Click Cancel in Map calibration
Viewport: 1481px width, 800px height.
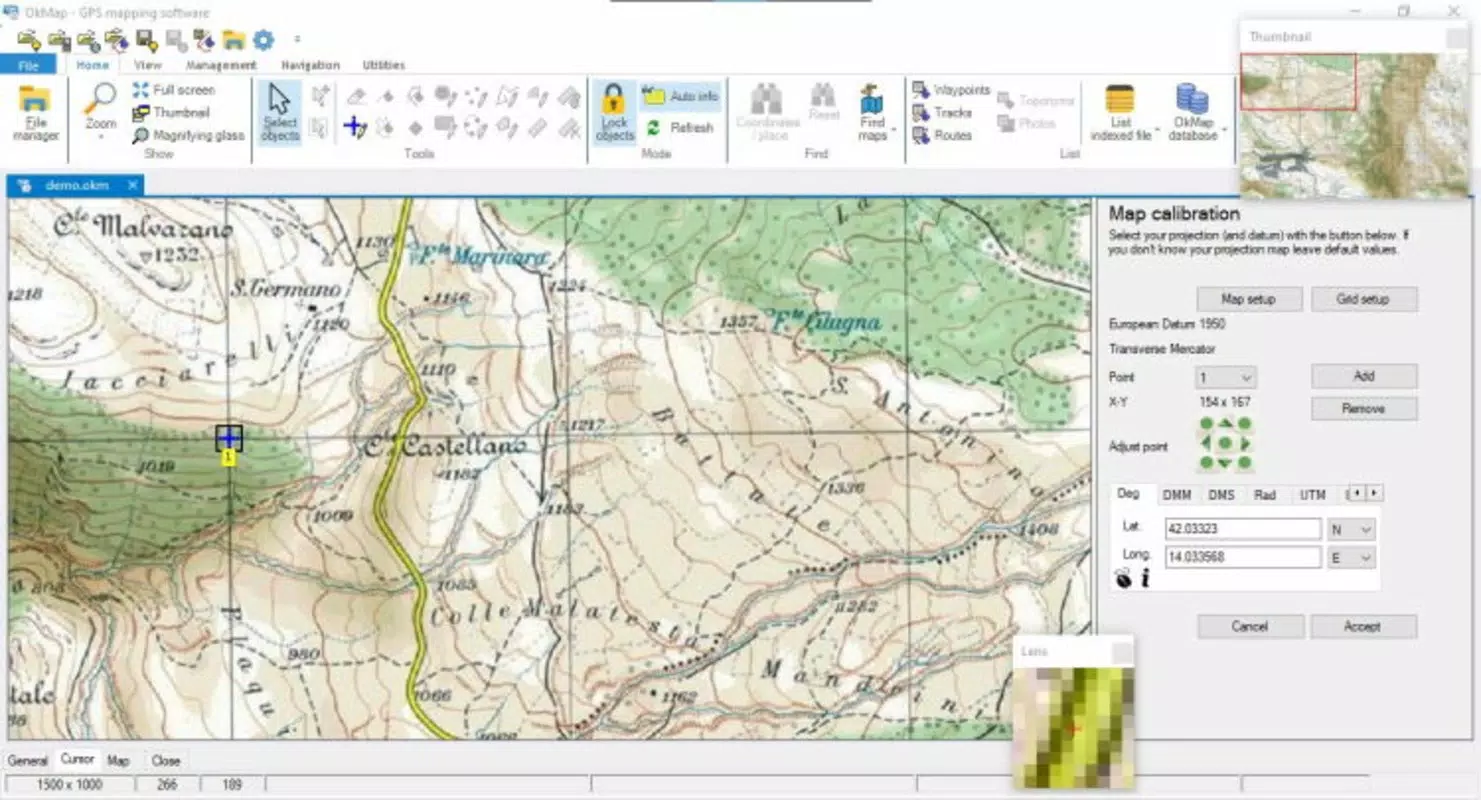point(1250,626)
